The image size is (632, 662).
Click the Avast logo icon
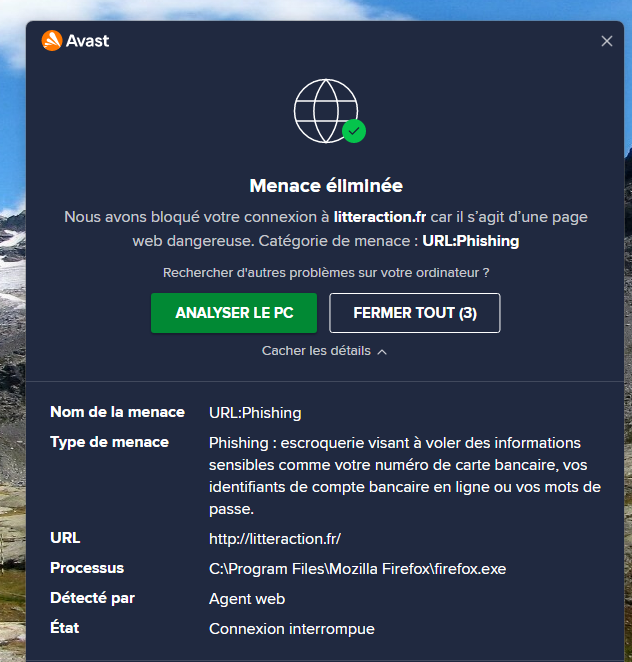tap(52, 41)
